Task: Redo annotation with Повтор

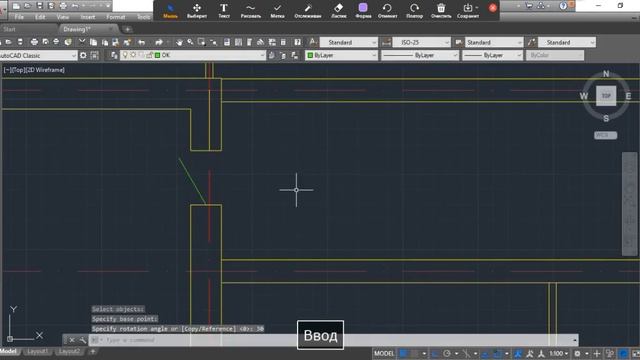Action: pyautogui.click(x=414, y=11)
